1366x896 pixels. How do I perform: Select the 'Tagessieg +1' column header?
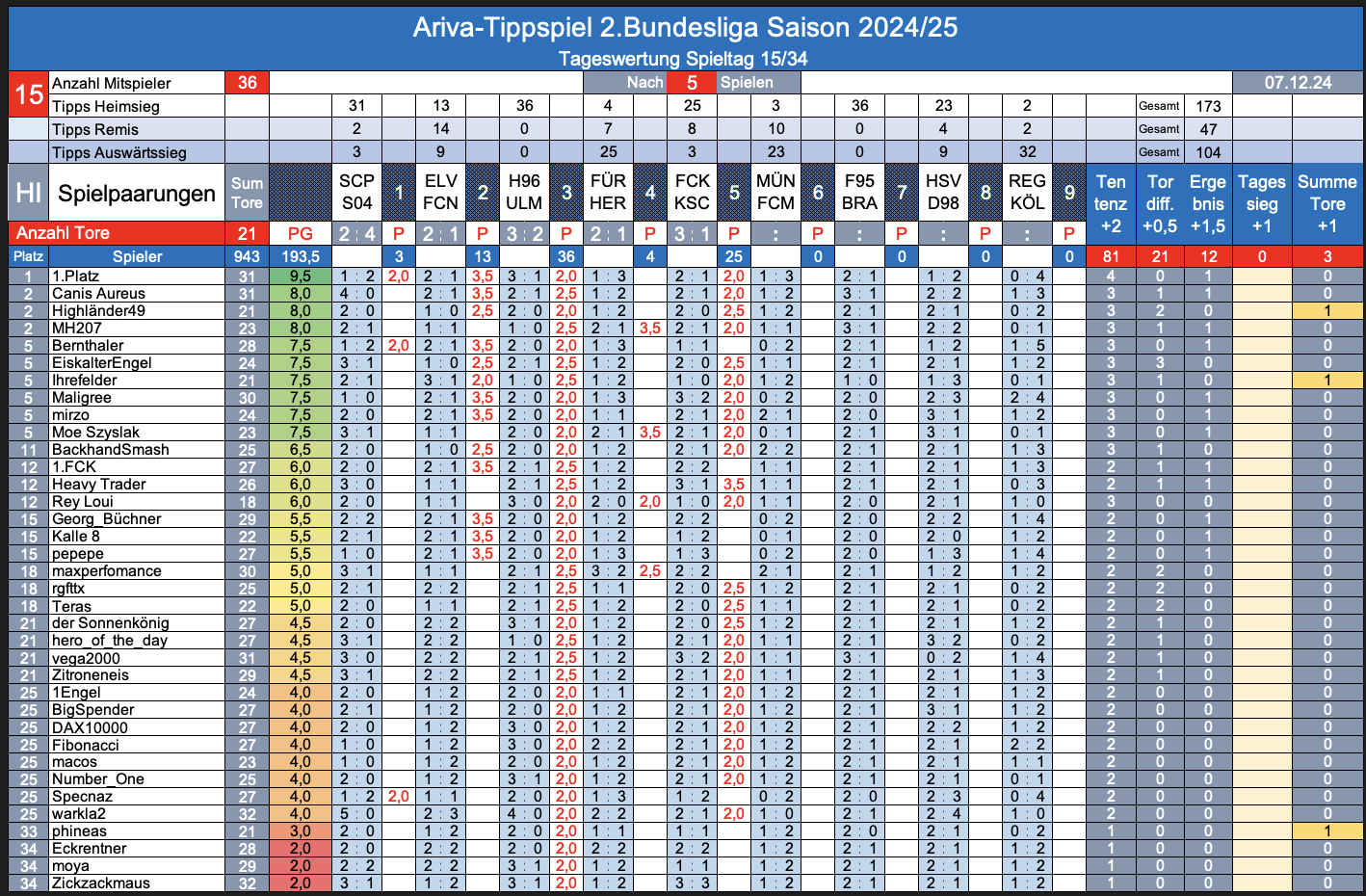point(1262,204)
